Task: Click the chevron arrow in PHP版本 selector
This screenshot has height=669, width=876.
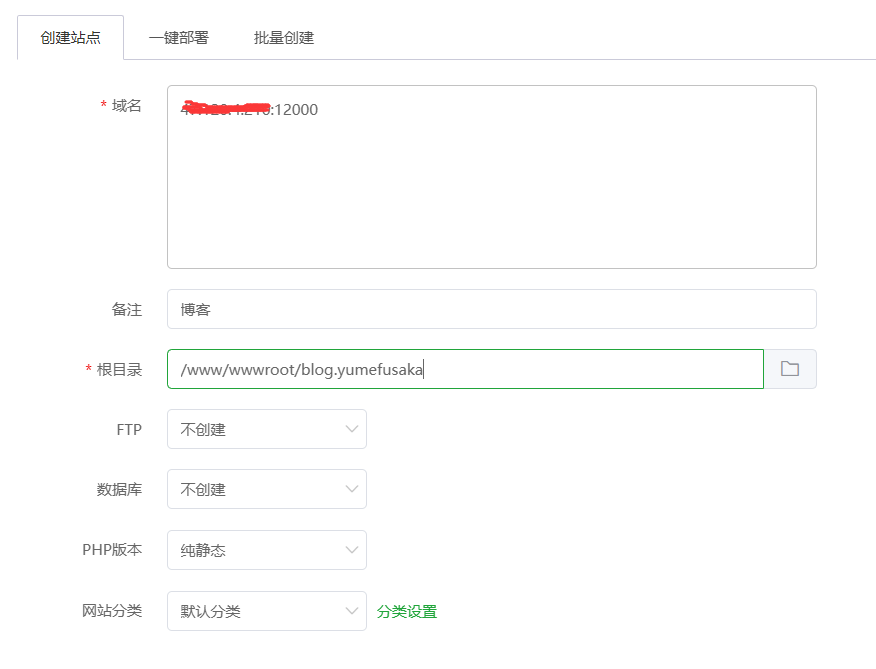Action: tap(351, 550)
